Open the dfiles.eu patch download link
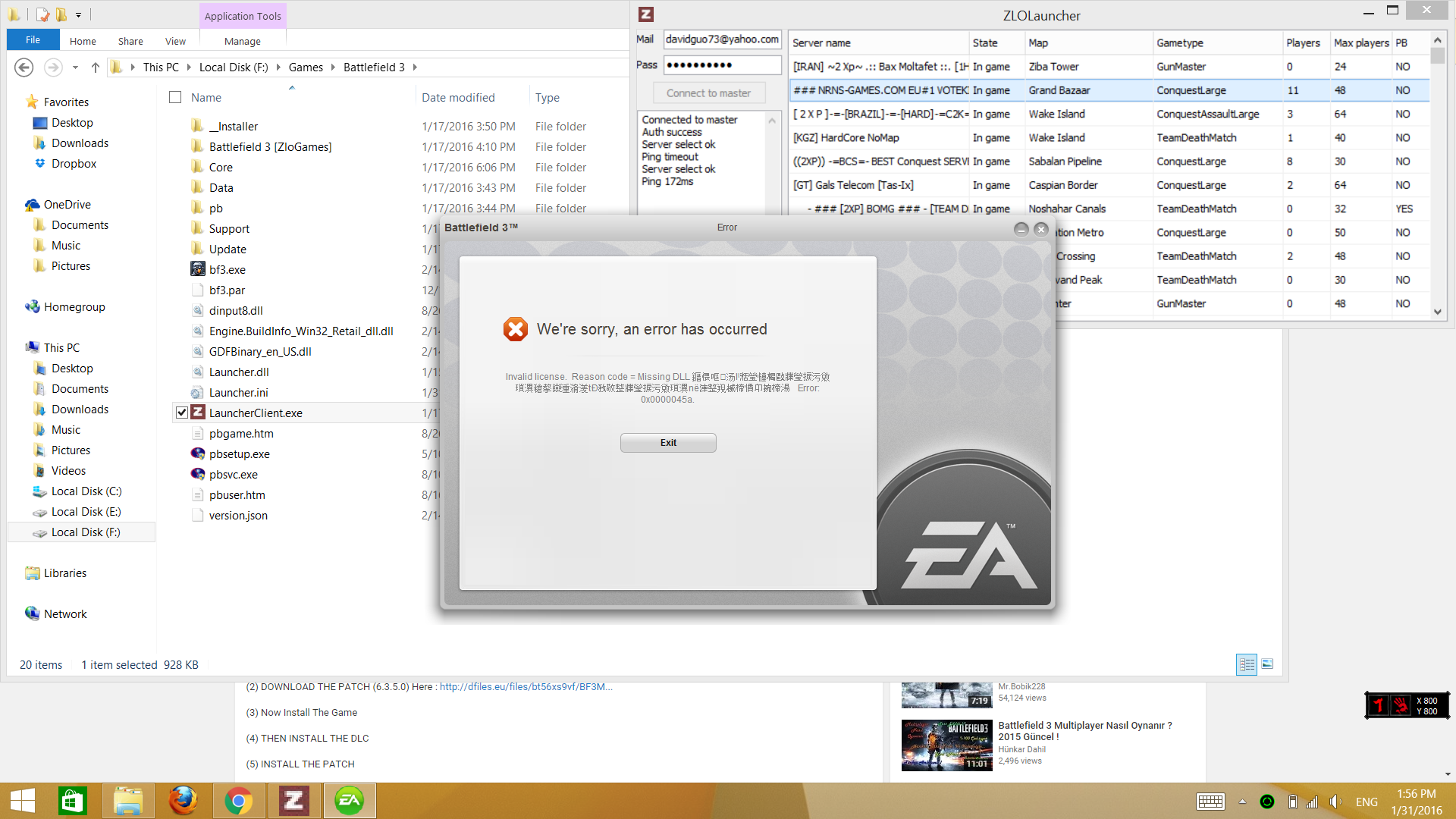Viewport: 1456px width, 819px height. [x=526, y=686]
